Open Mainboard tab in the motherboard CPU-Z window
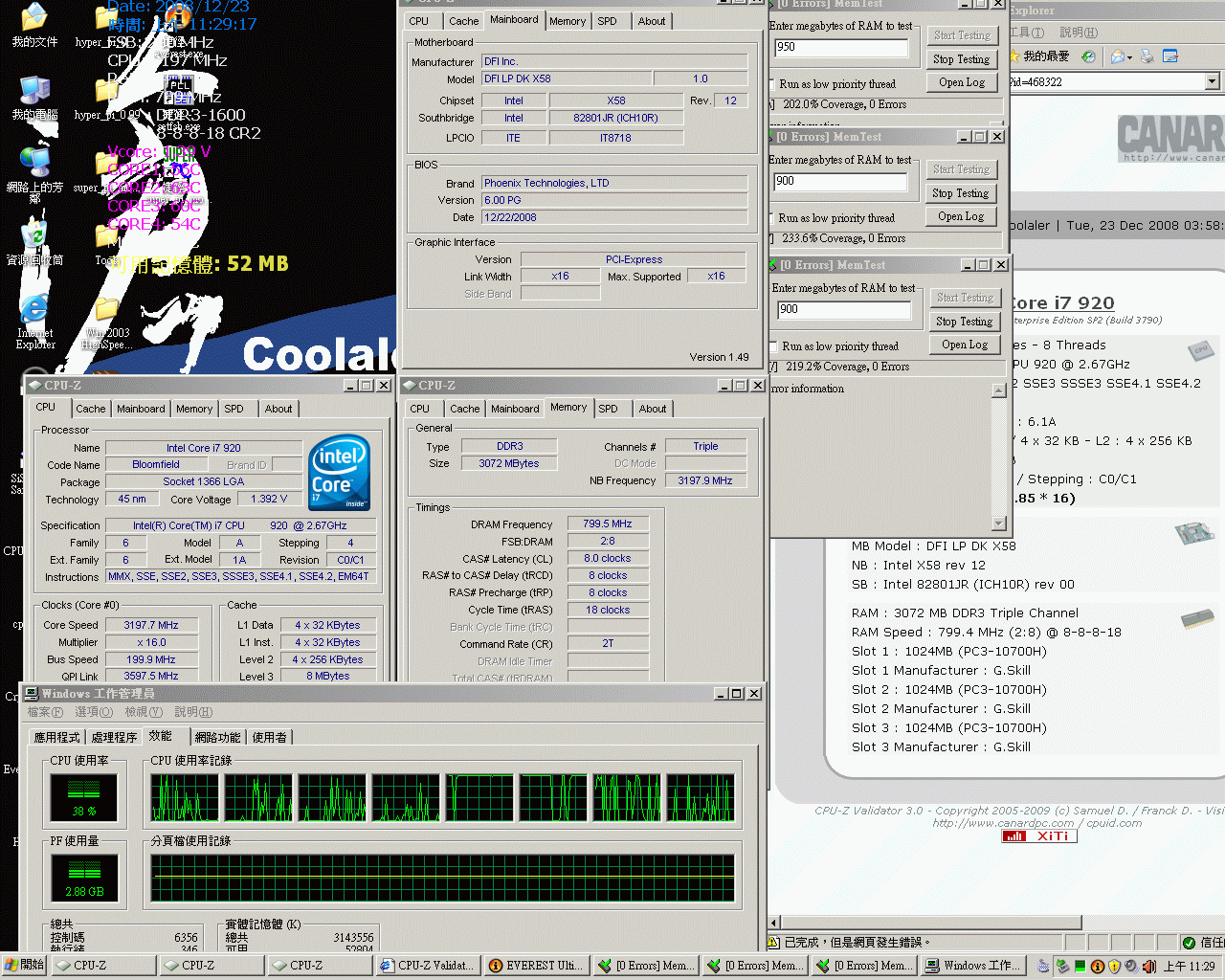The image size is (1225, 980). point(514,19)
